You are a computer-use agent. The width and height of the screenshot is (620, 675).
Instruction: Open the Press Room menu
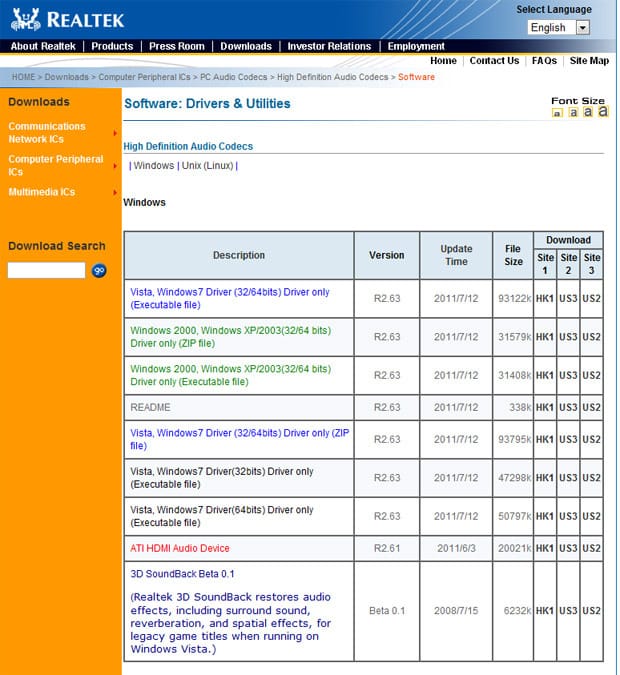point(177,46)
